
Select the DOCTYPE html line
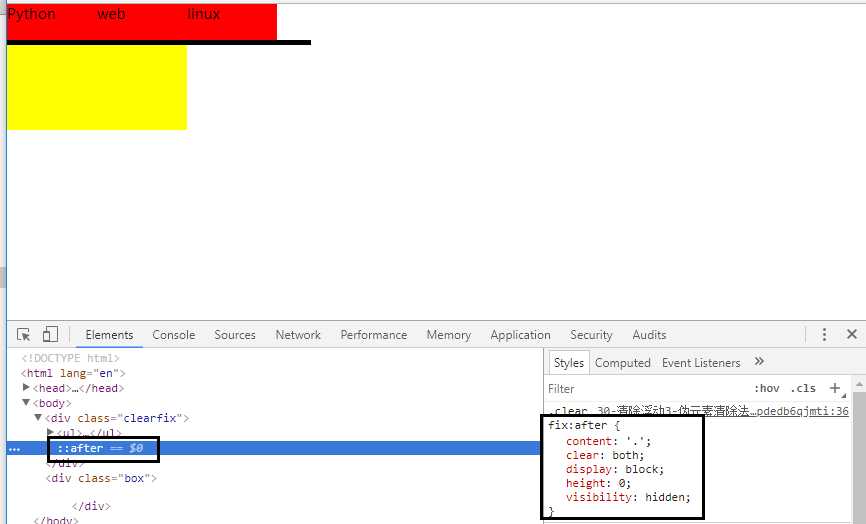70,358
